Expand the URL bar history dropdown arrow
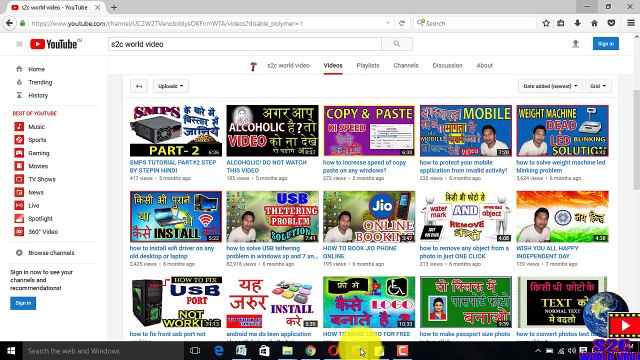The width and height of the screenshot is (640, 360). point(388,23)
